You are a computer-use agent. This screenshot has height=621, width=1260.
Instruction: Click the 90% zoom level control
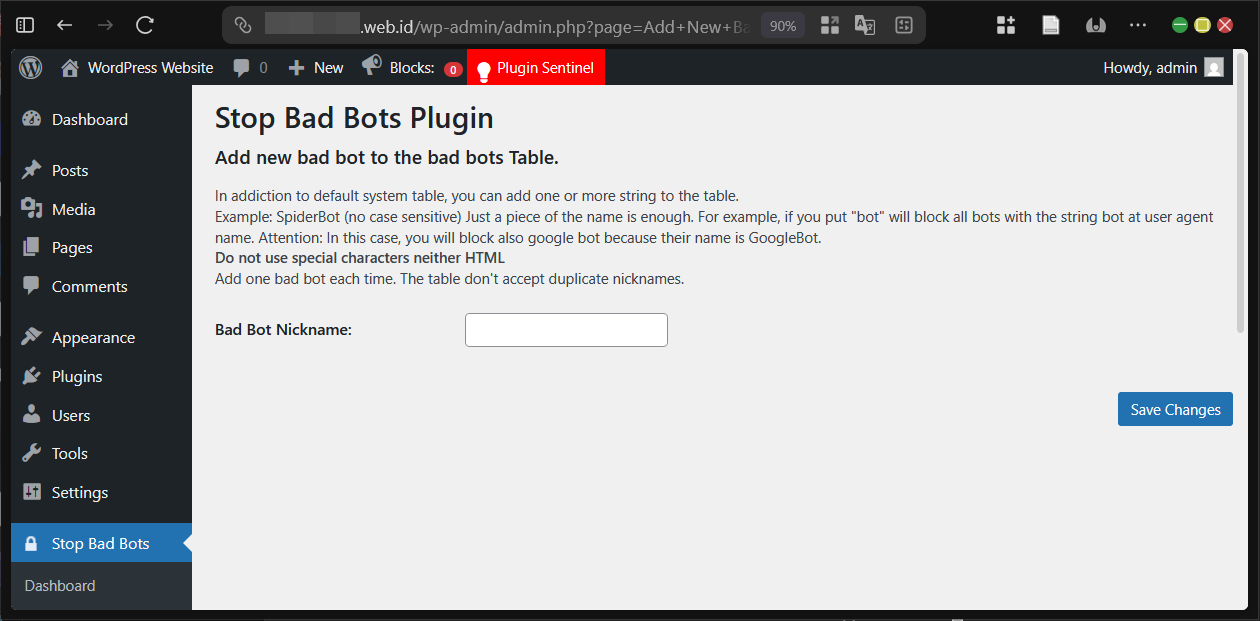point(782,24)
